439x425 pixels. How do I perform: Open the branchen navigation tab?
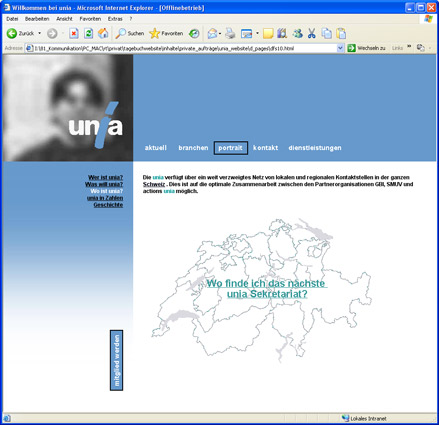[193, 148]
